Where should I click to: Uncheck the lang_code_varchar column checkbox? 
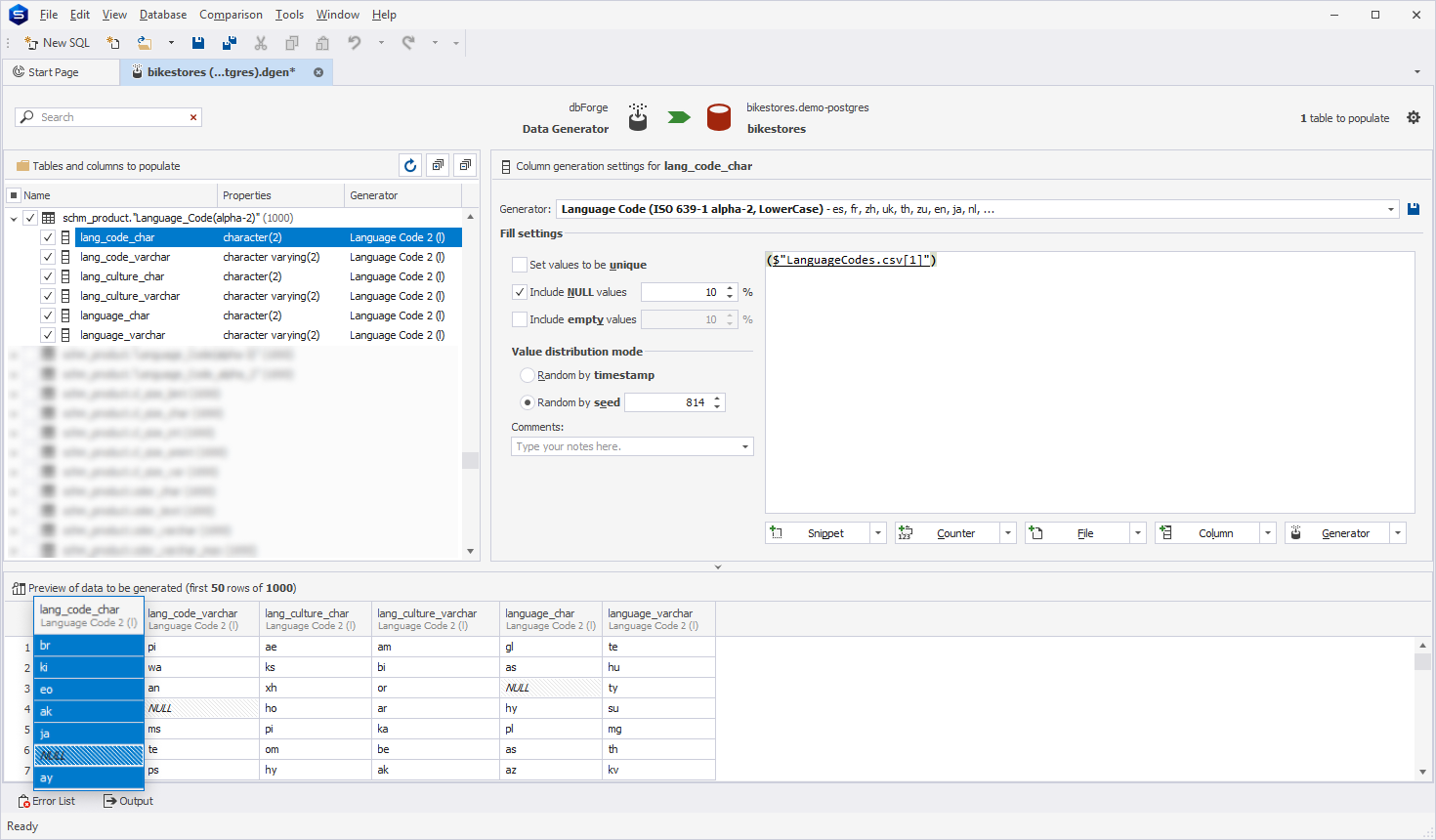click(48, 257)
